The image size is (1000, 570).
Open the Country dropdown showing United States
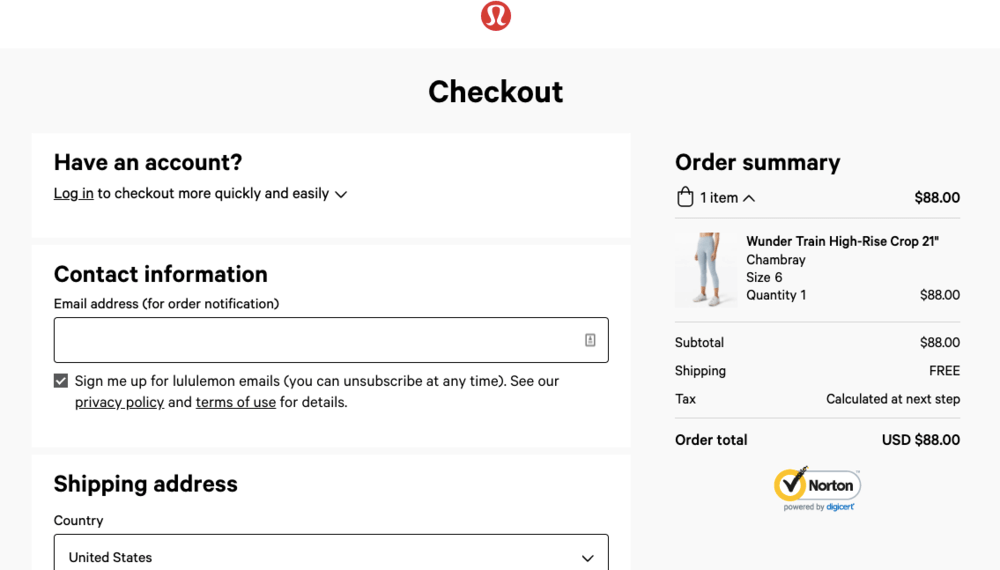pos(331,557)
